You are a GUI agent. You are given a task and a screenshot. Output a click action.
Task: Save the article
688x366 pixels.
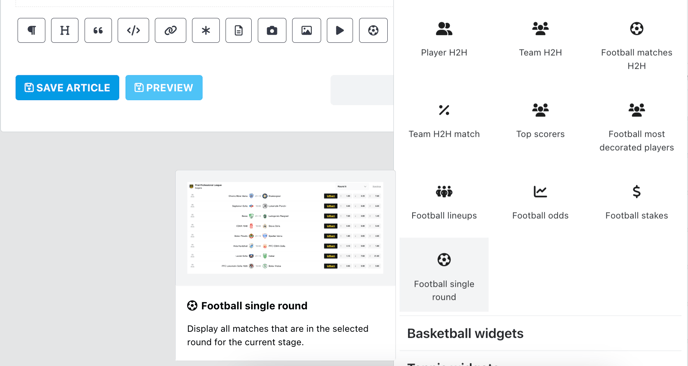pyautogui.click(x=67, y=88)
